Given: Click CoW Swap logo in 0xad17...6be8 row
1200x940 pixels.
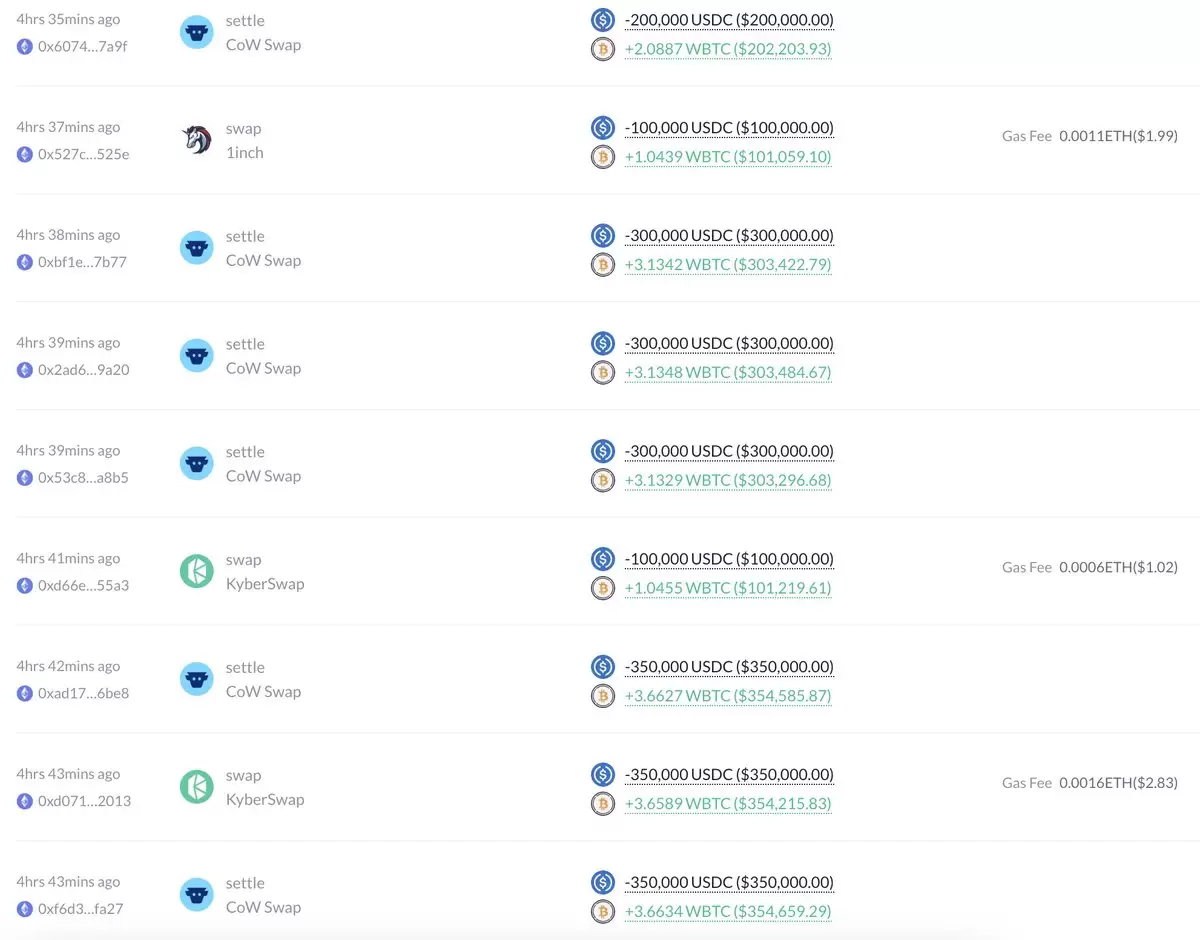Looking at the screenshot, I should coord(197,680).
